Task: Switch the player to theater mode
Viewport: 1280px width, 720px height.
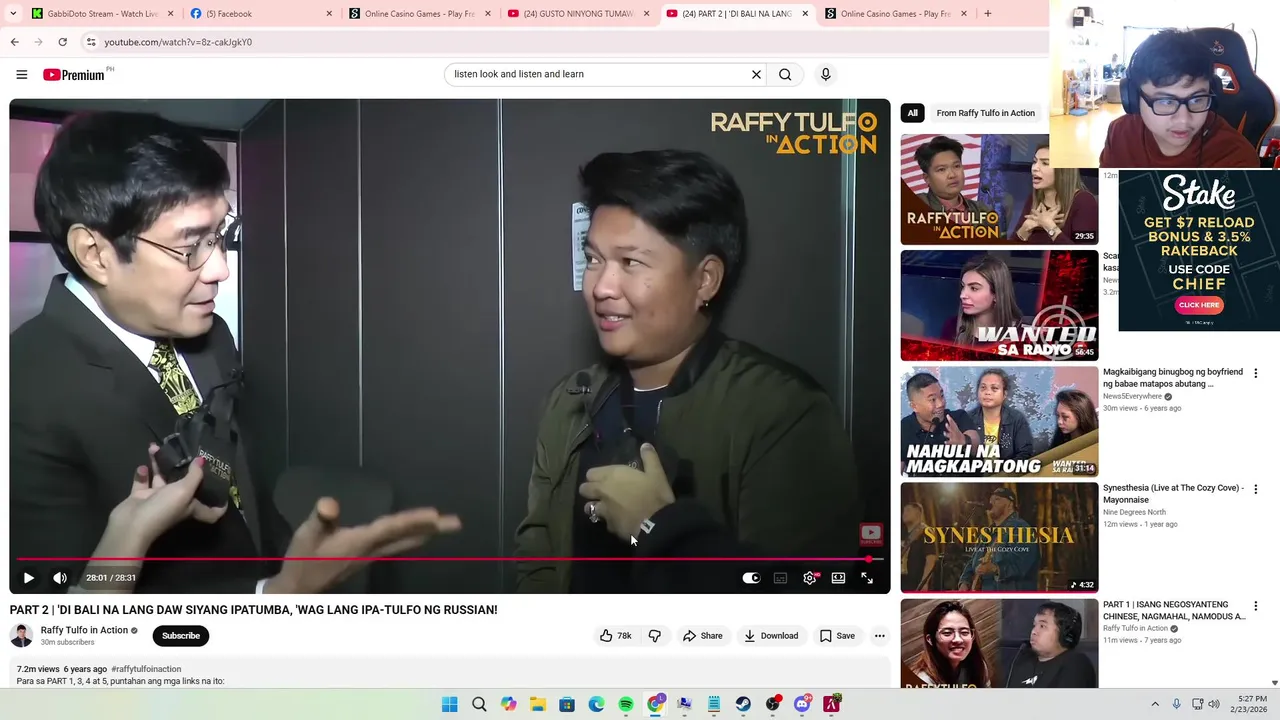Action: 838,578
